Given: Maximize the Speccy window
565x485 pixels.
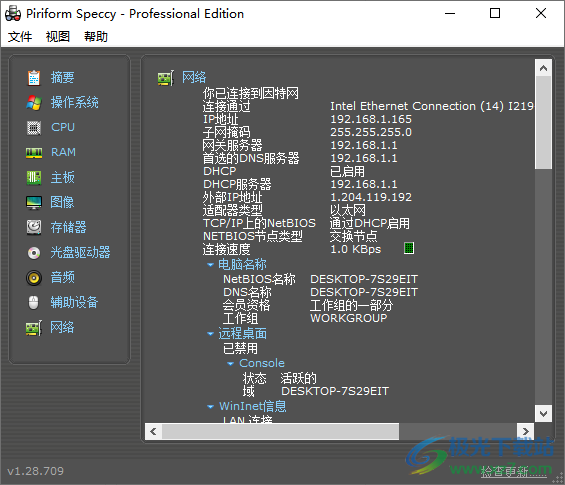Looking at the screenshot, I should click(495, 14).
